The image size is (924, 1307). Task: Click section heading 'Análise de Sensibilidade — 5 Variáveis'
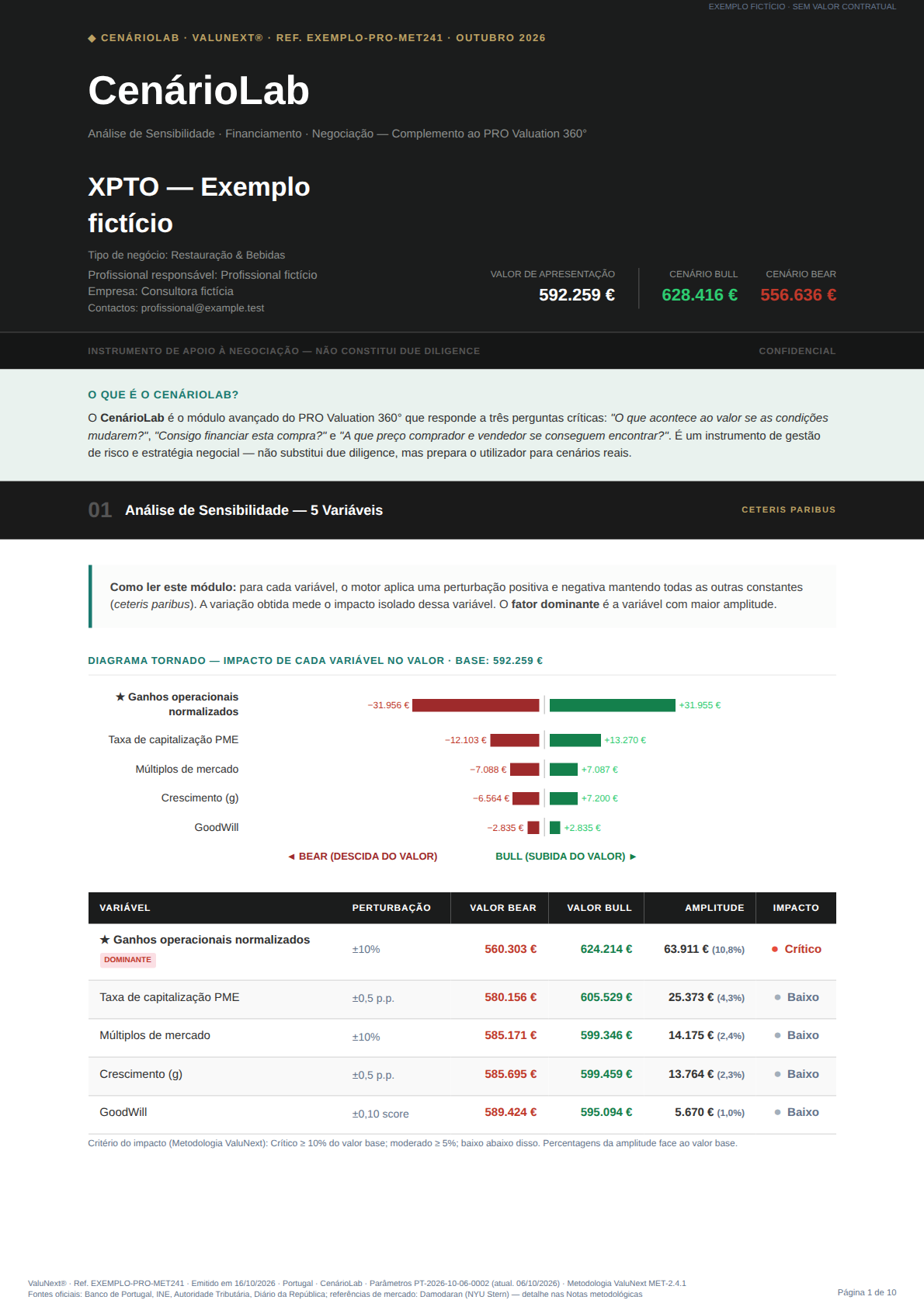tap(254, 510)
